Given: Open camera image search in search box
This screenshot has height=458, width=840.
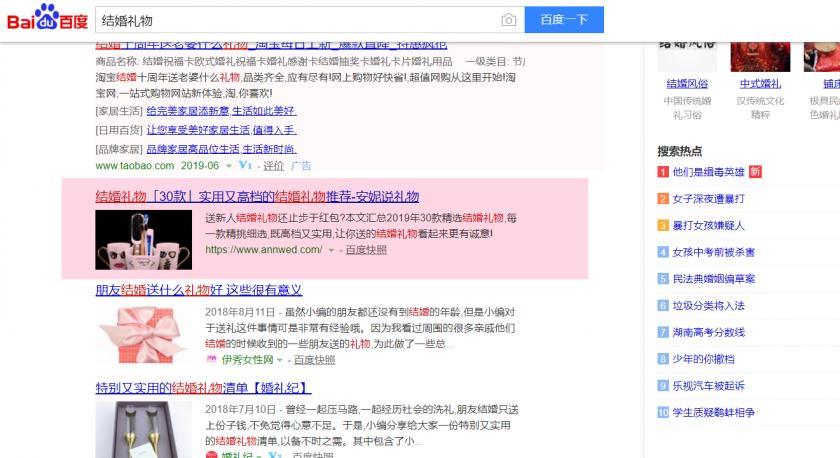Looking at the screenshot, I should pyautogui.click(x=509, y=20).
